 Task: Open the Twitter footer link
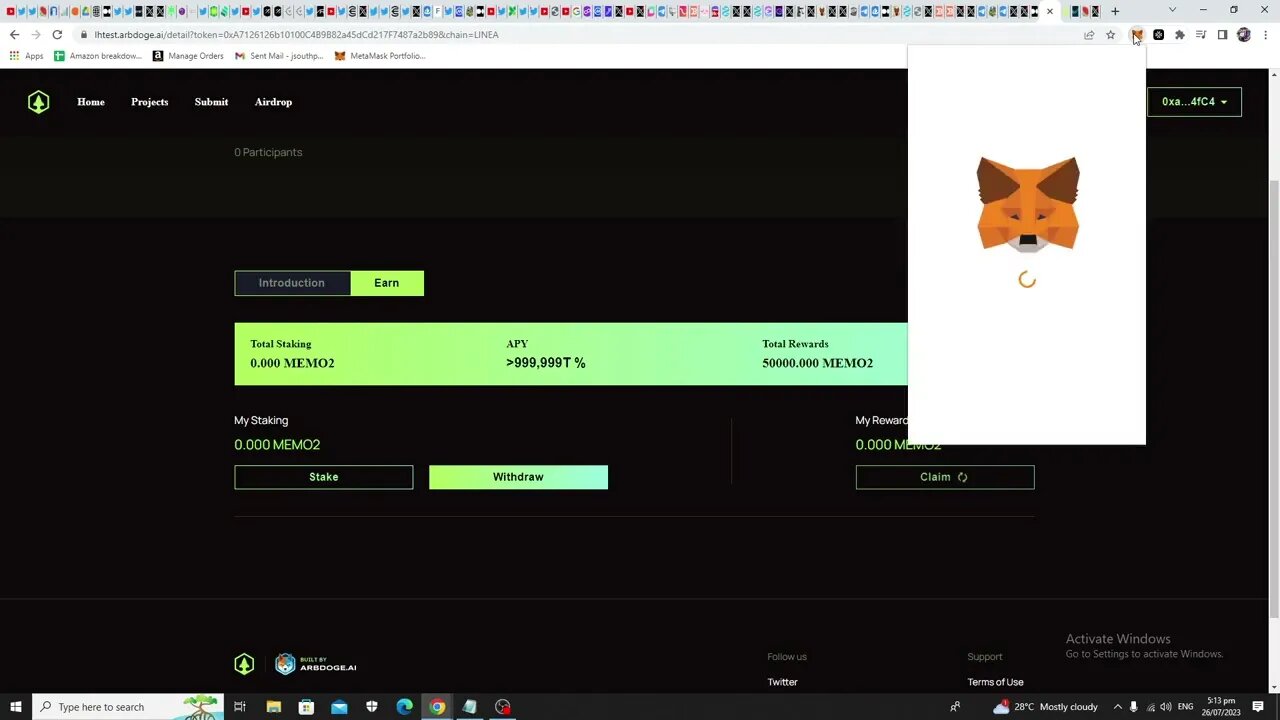782,682
